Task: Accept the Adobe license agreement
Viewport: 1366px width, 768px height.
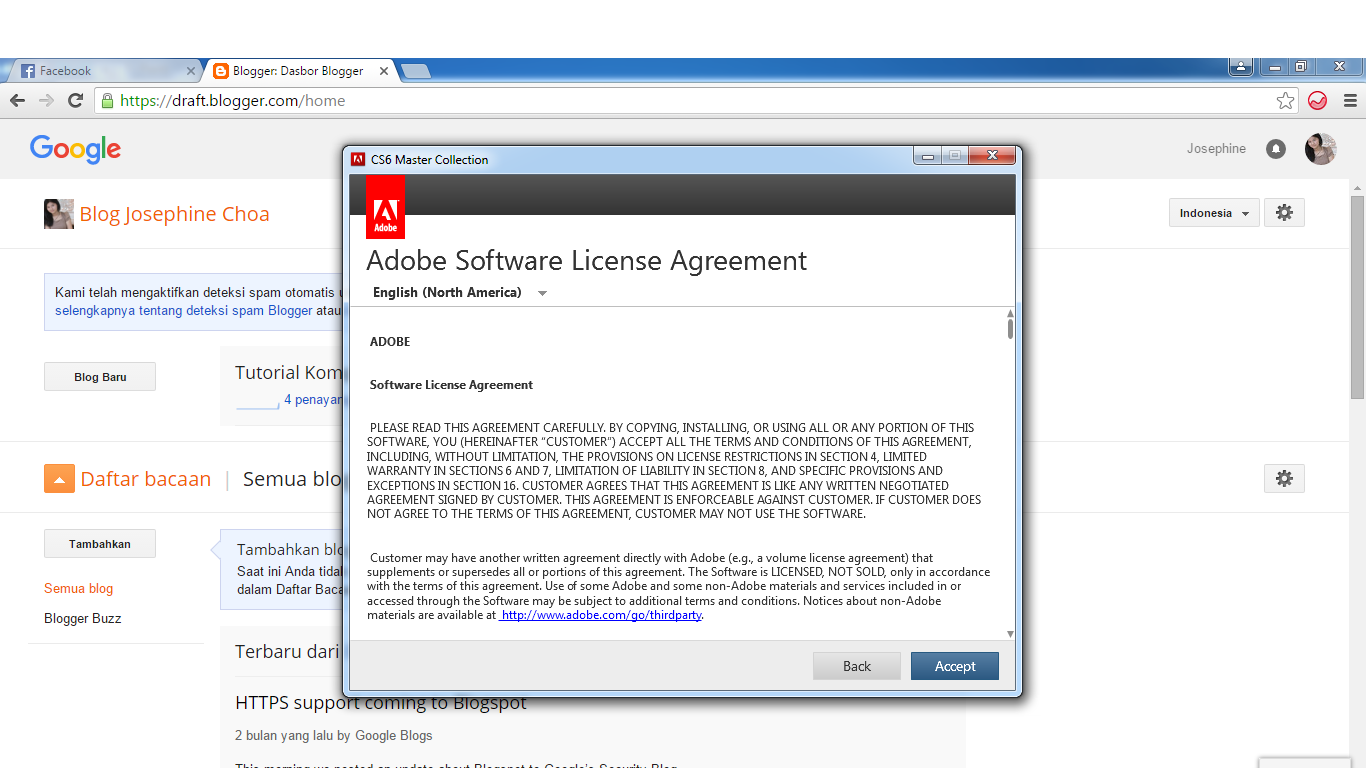Action: click(955, 666)
